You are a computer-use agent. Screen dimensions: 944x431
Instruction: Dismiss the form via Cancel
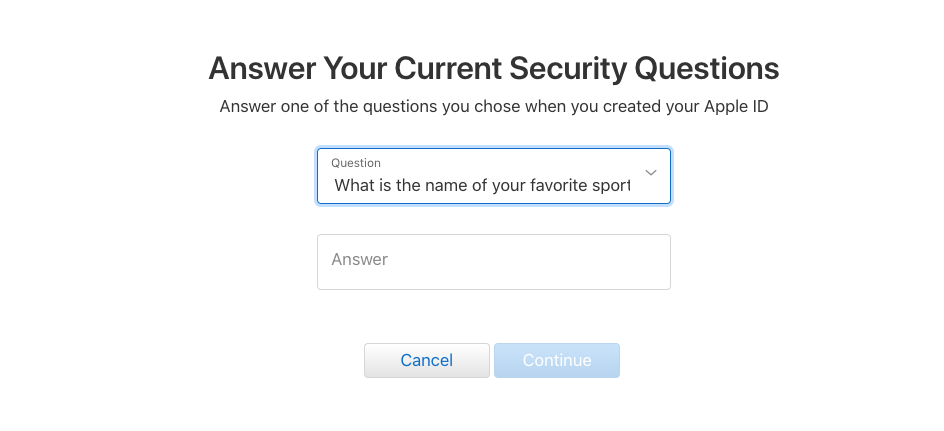point(426,360)
